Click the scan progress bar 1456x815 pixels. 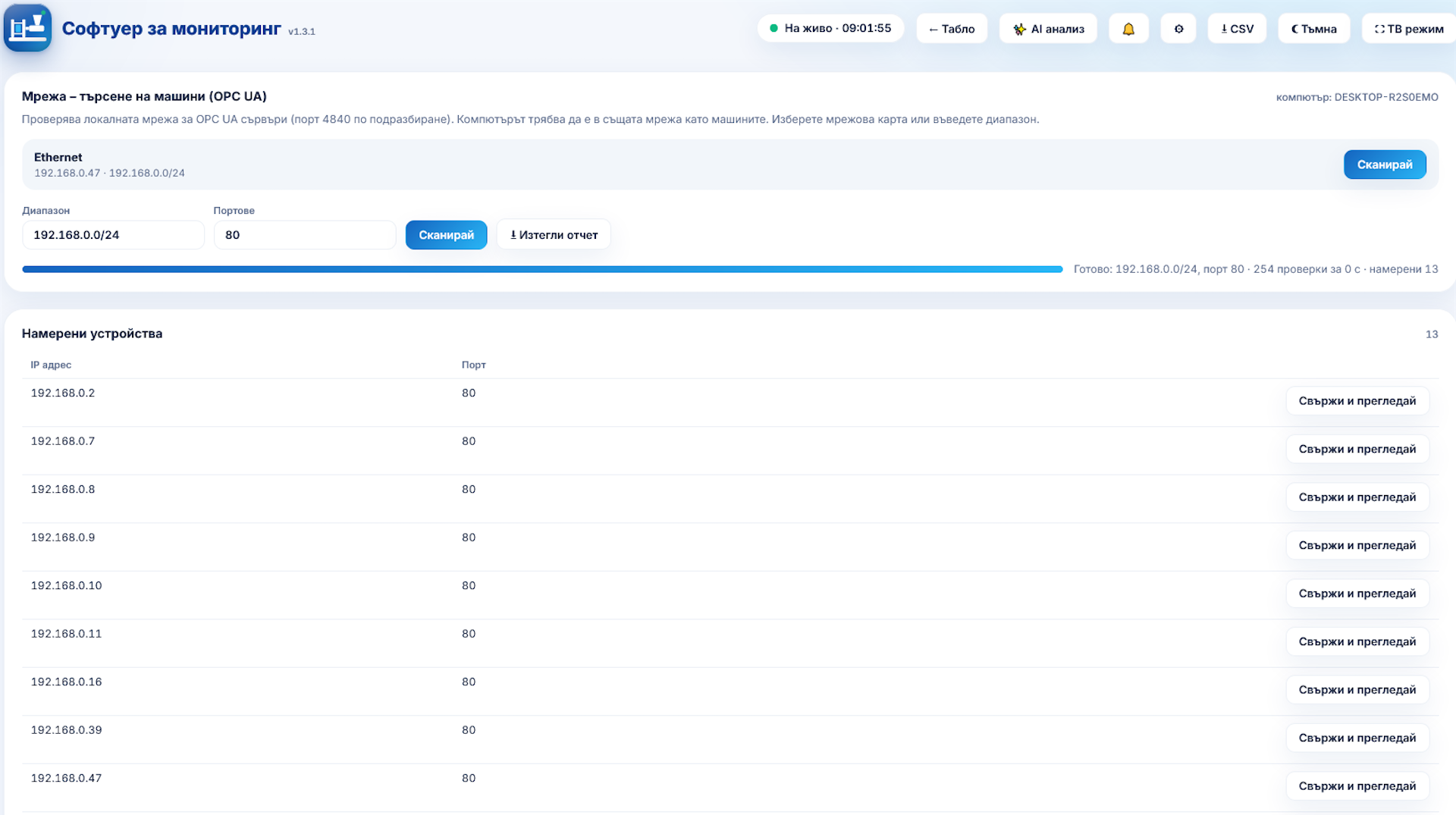pyautogui.click(x=542, y=269)
